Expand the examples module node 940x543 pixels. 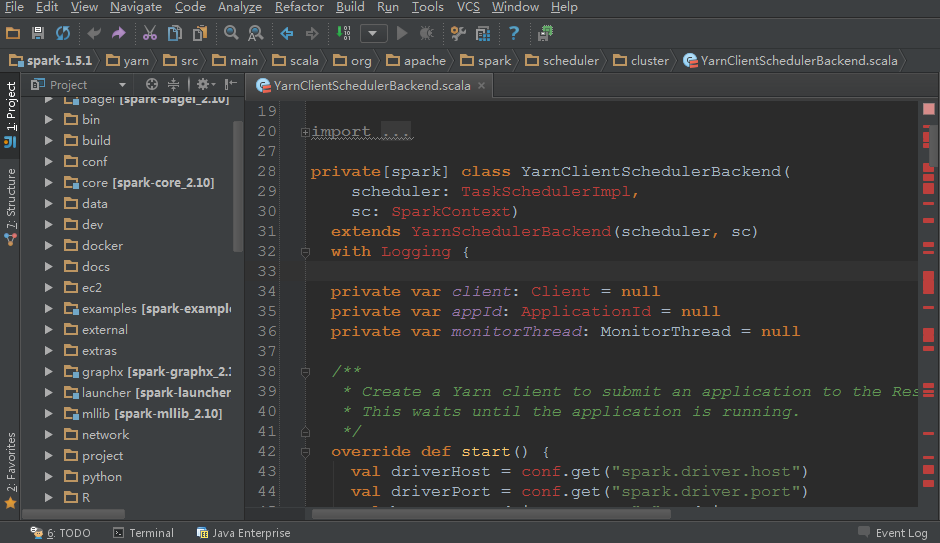pos(49,308)
